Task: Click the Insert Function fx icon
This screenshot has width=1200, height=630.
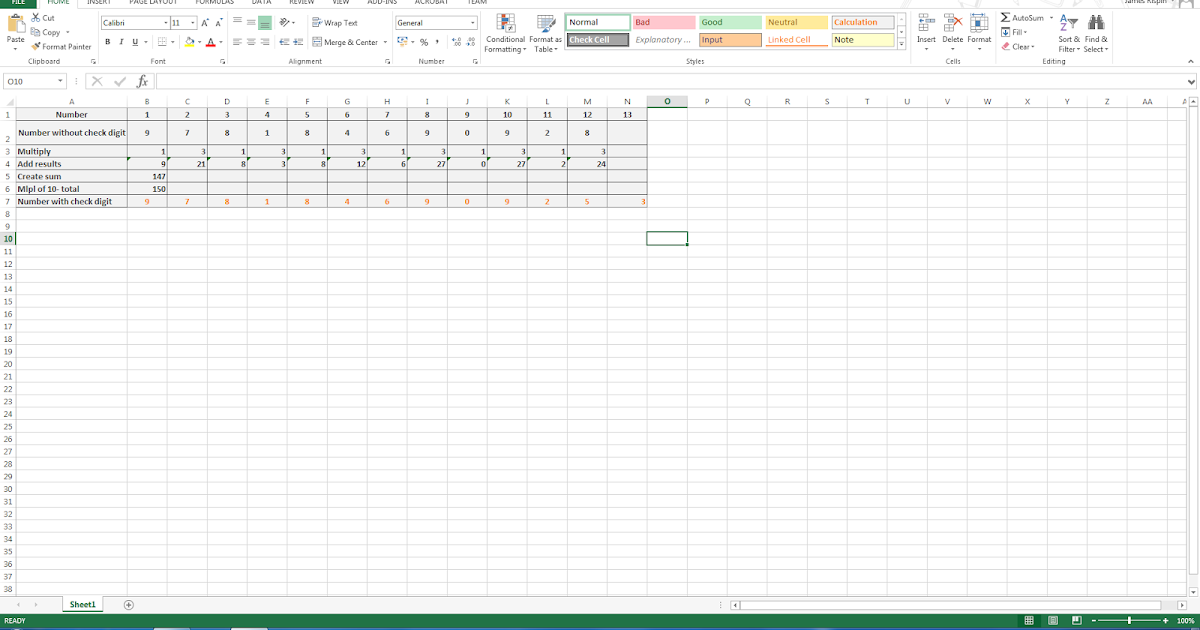Action: click(143, 81)
